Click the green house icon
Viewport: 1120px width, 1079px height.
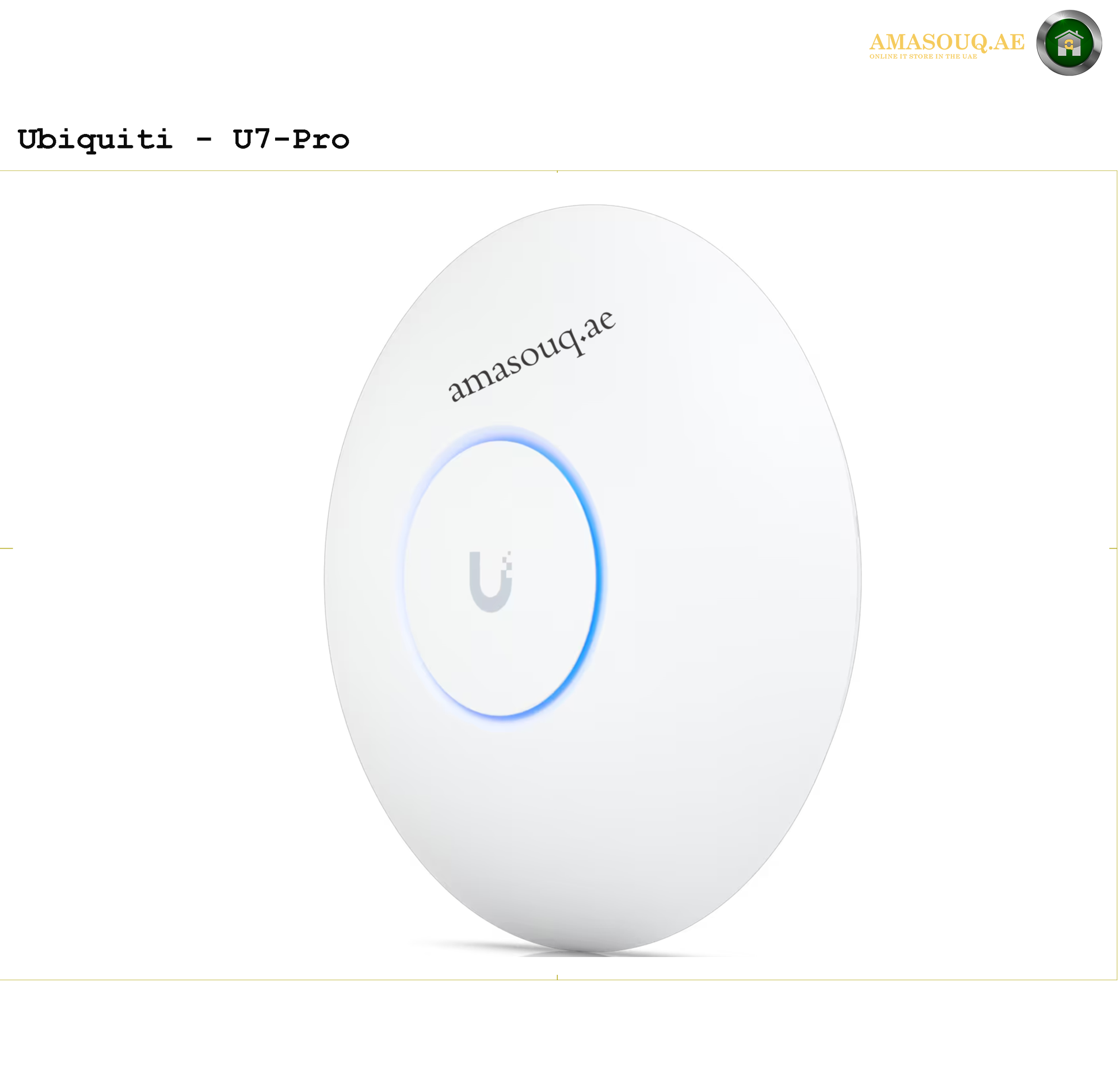point(1069,43)
